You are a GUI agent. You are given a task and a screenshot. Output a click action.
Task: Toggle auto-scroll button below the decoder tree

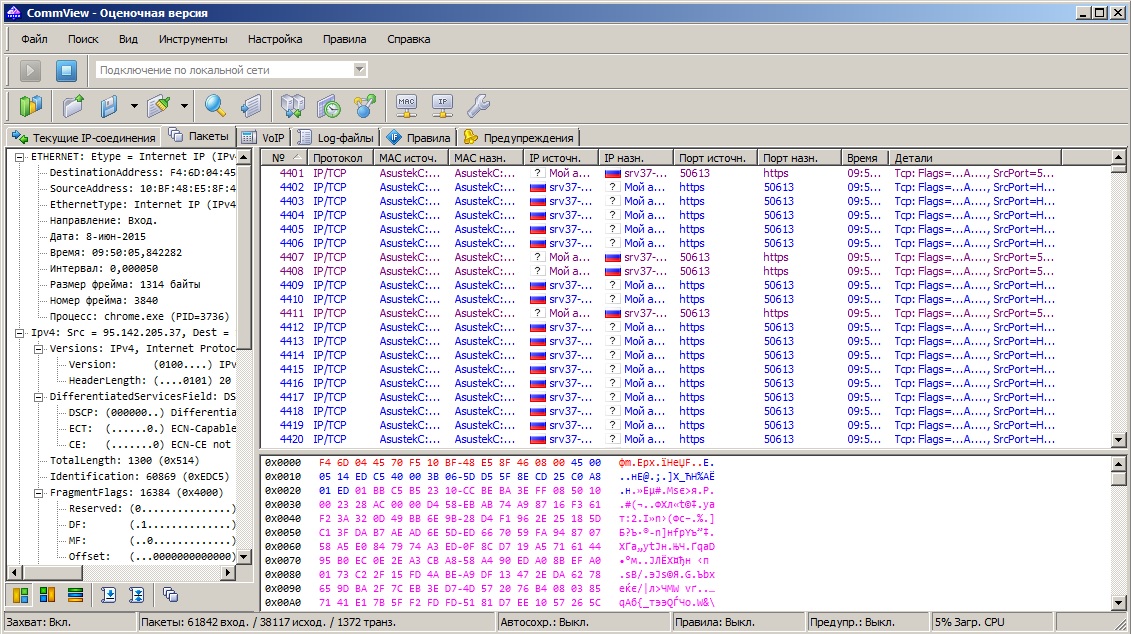109,595
